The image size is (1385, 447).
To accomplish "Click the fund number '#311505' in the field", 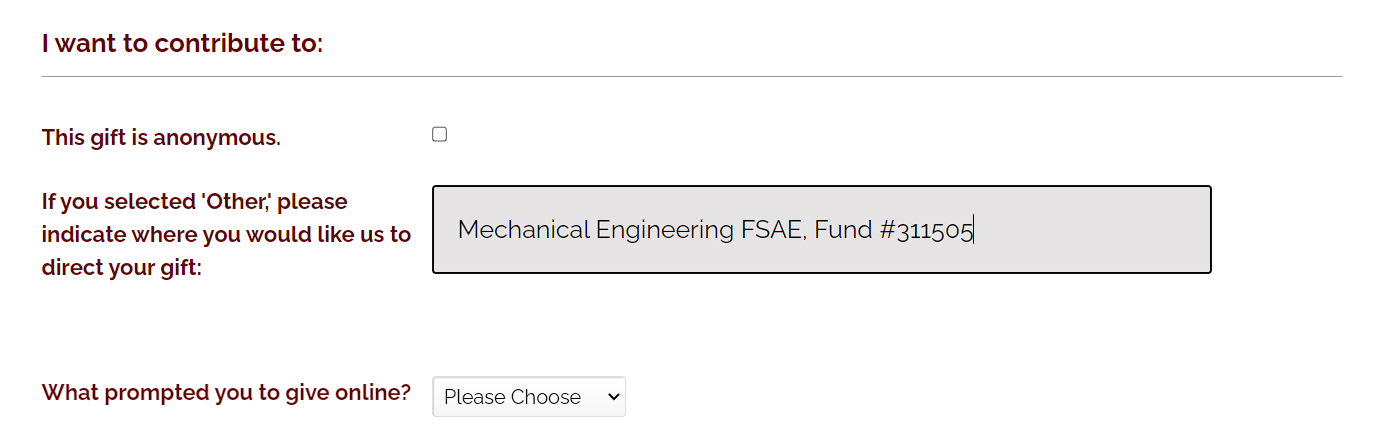I will [x=925, y=230].
